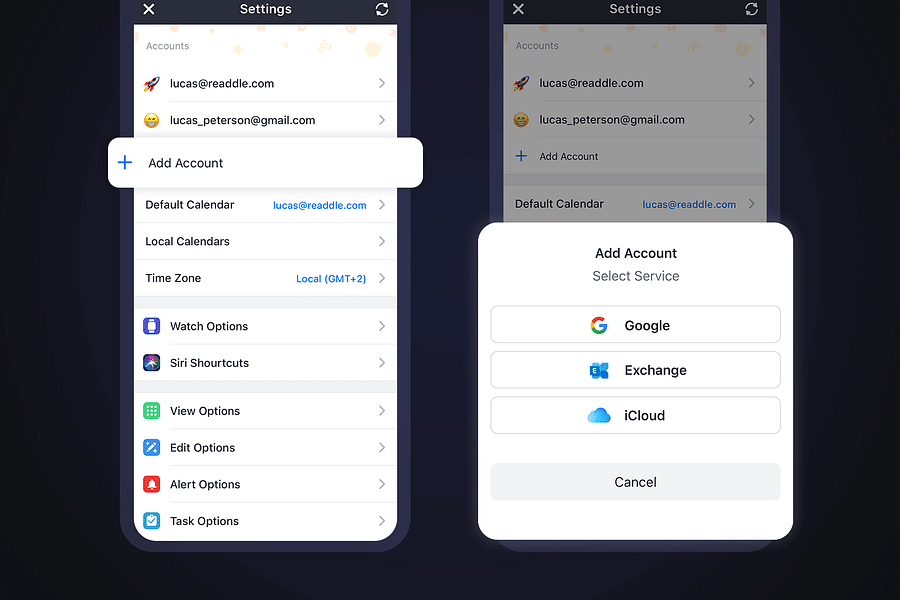This screenshot has width=900, height=600.
Task: Select the Watch Options icon
Action: (152, 326)
